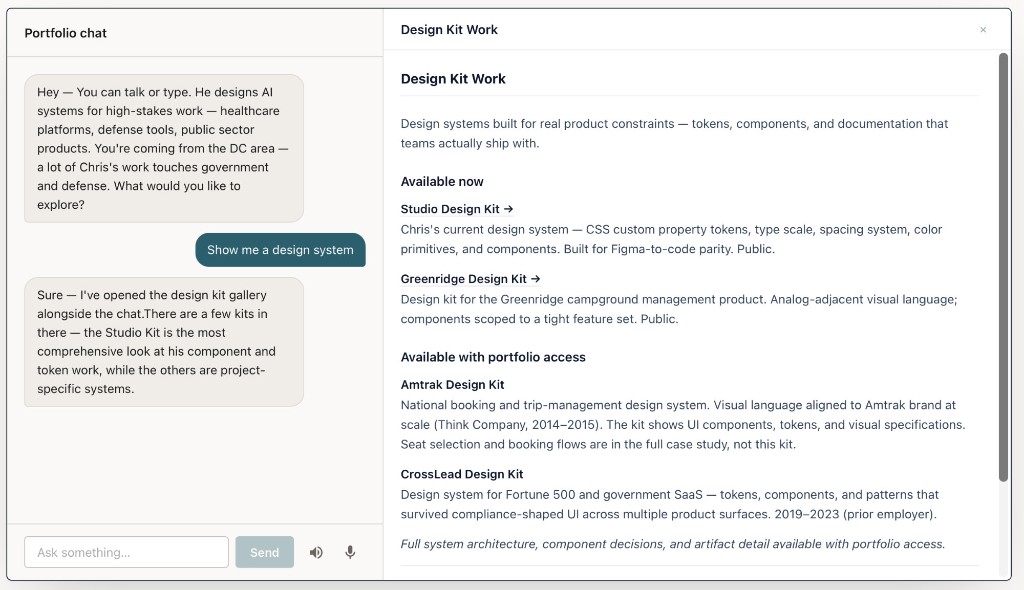Open the Greenridge Design Kit link
1024x590 pixels.
[x=471, y=279]
